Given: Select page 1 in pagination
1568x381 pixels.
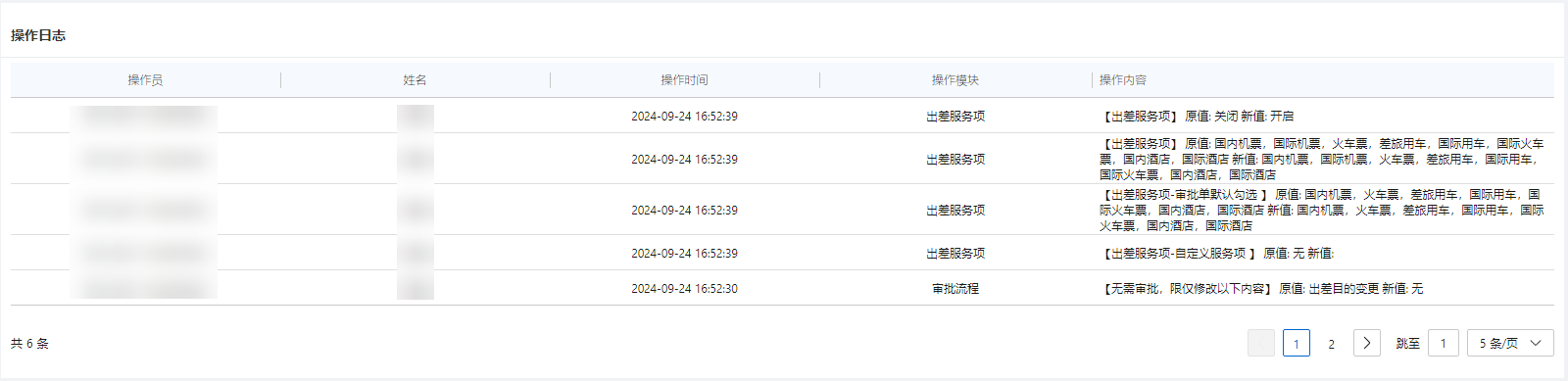Looking at the screenshot, I should tap(1297, 343).
